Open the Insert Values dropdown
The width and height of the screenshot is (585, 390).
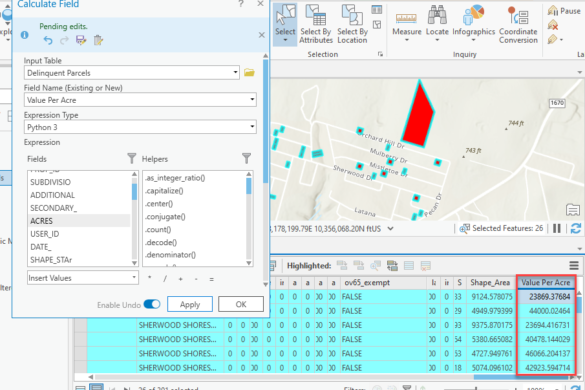[x=134, y=278]
